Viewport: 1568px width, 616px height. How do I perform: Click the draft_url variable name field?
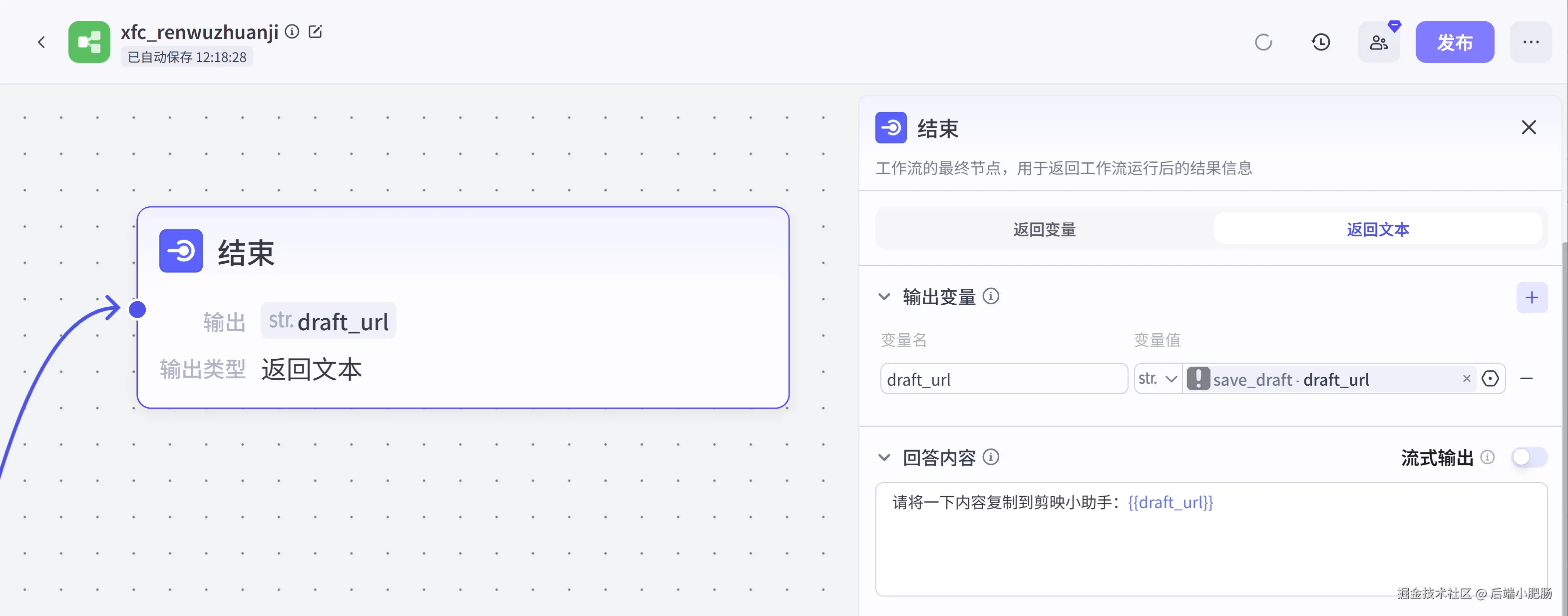[1003, 379]
